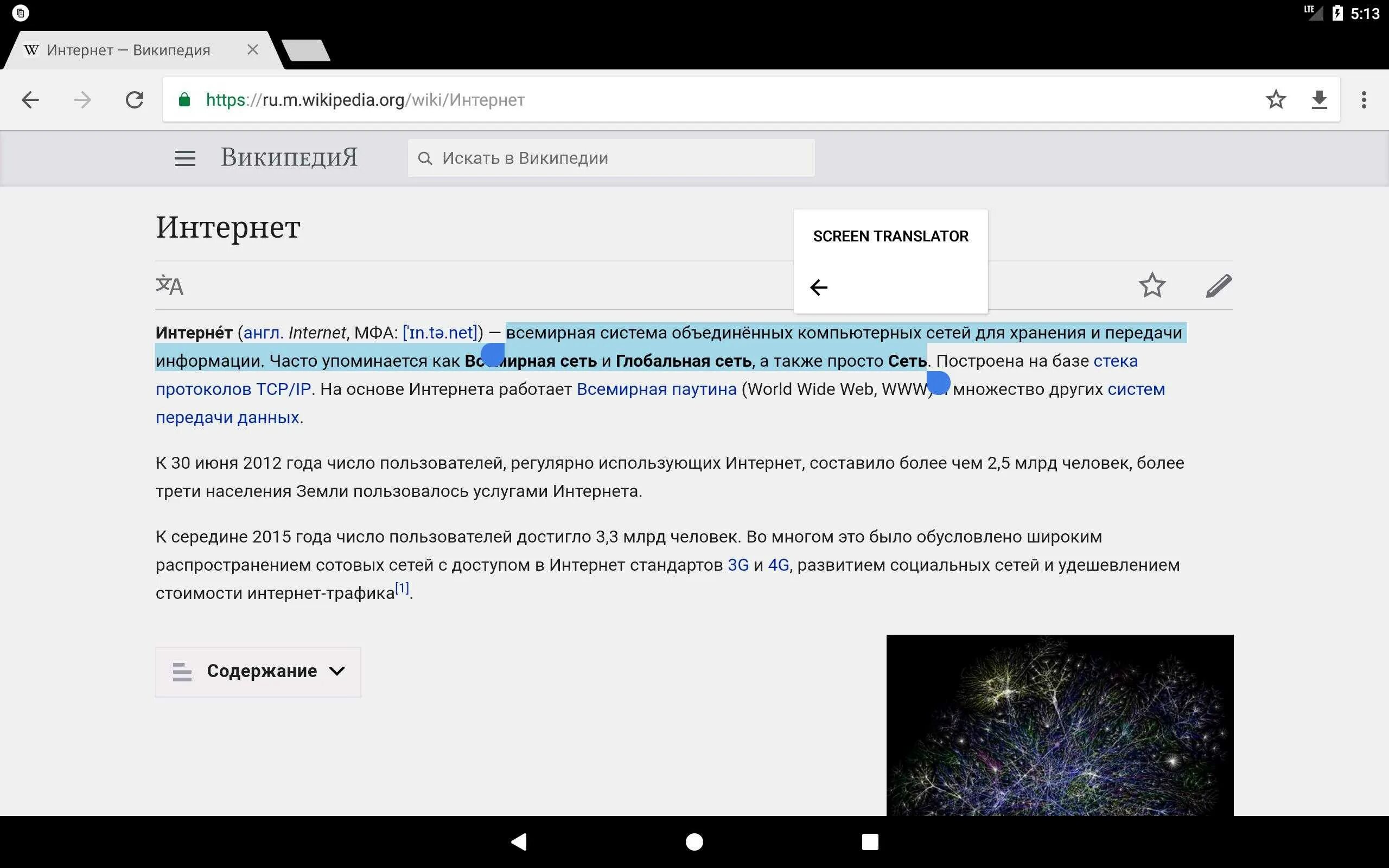This screenshot has height=868, width=1389.
Task: Follow the Всемирная паутина link
Action: click(656, 389)
